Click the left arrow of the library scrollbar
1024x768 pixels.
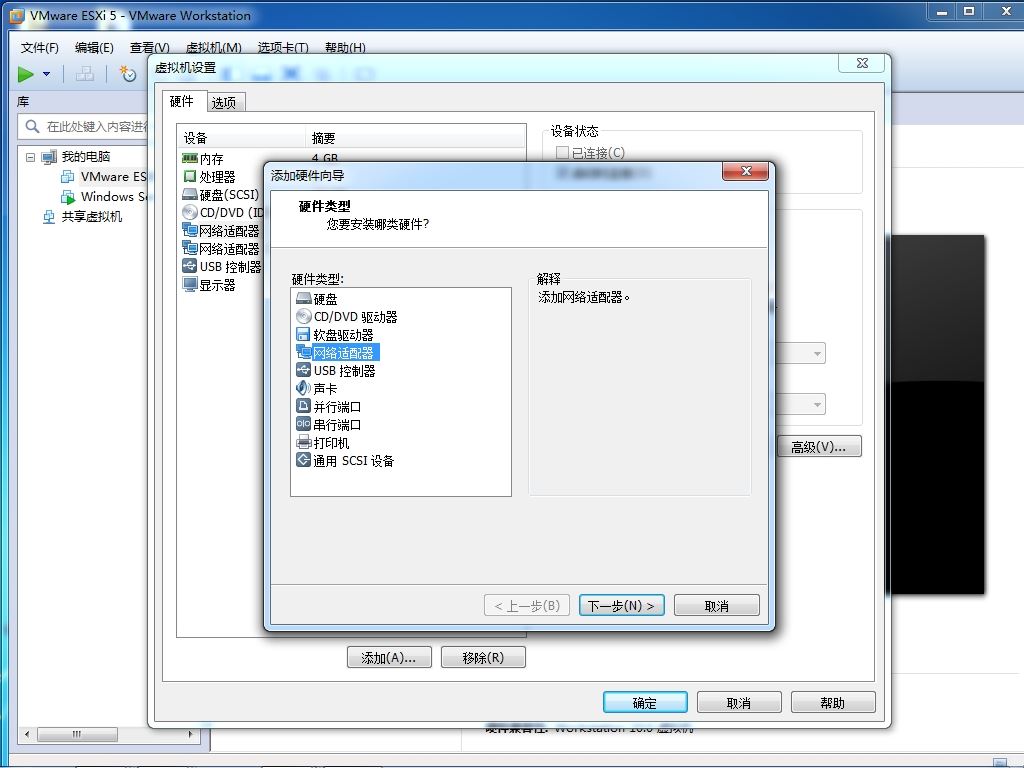26,734
